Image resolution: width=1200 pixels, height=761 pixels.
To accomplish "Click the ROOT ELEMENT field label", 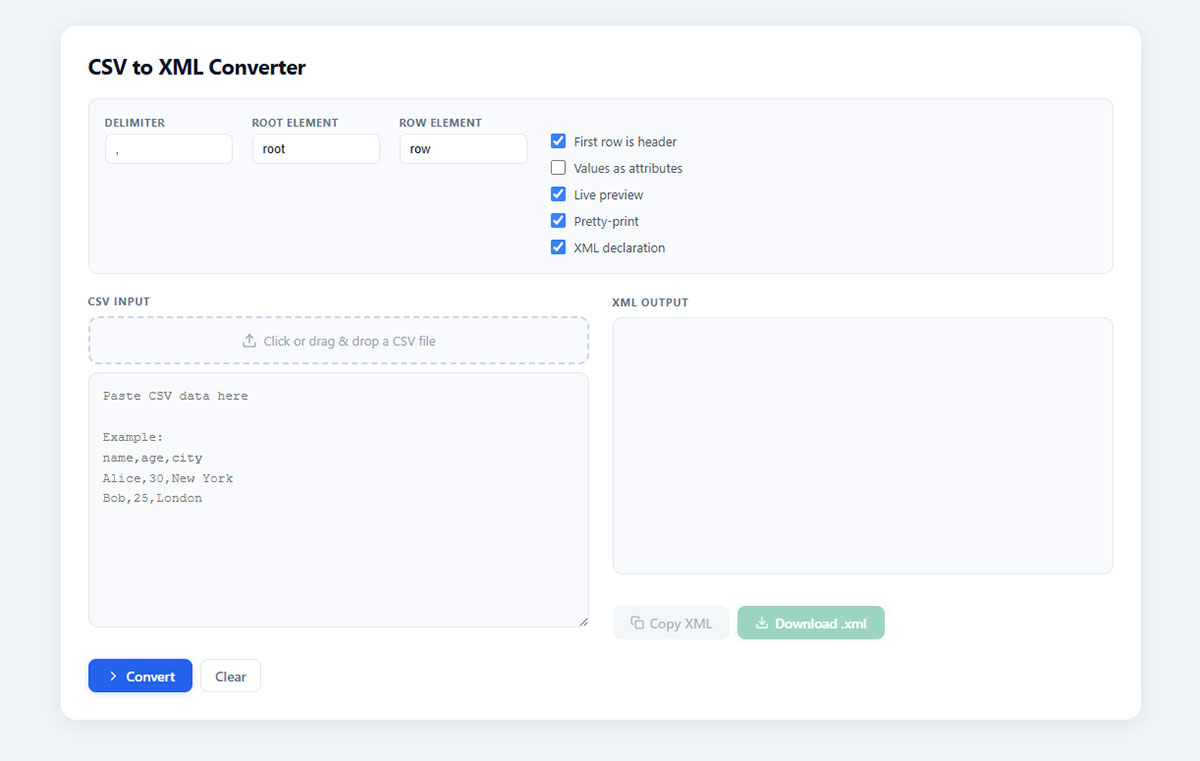I will 295,123.
